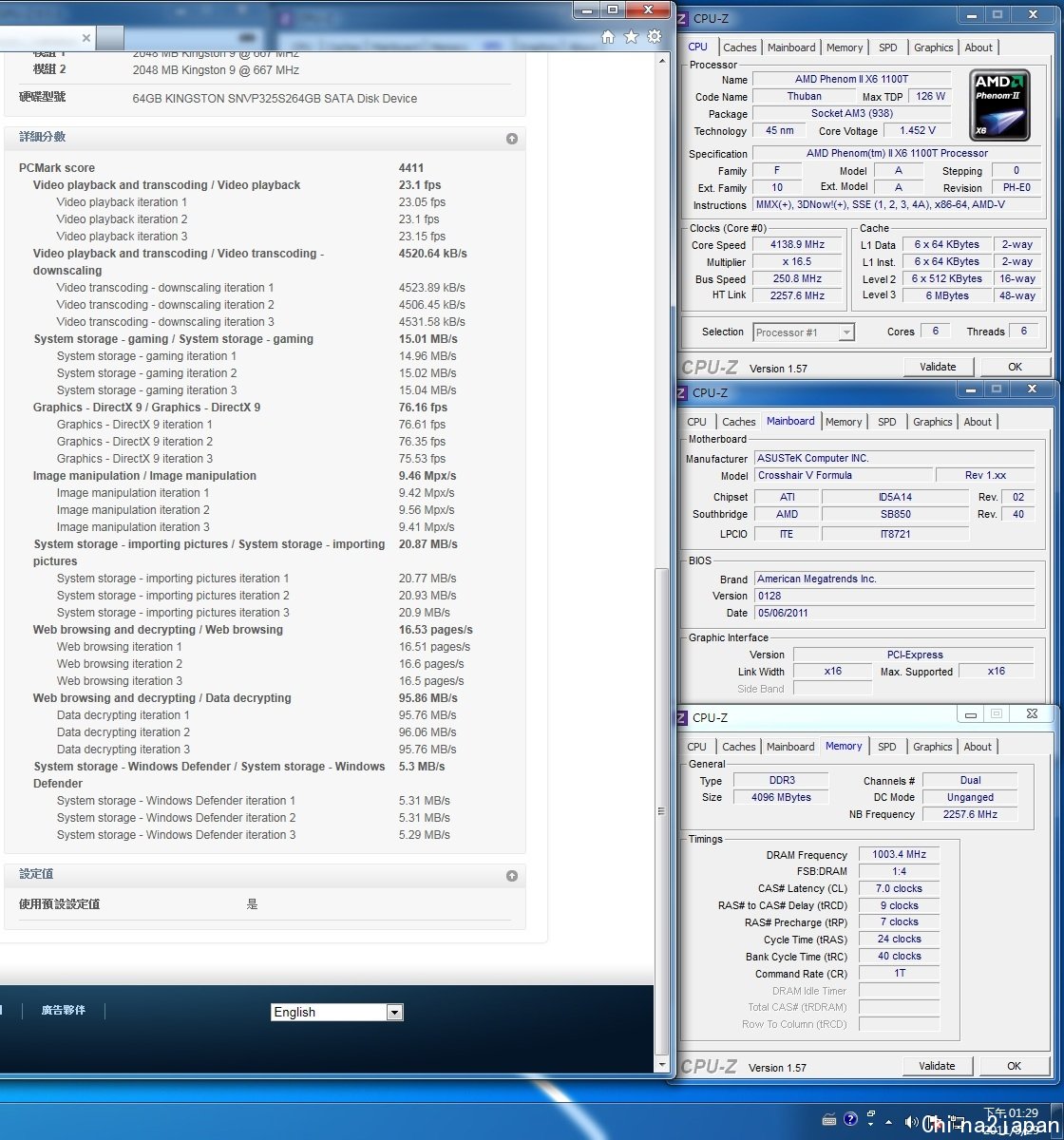Switch to Mainboard tab in top CPU-Z window

click(791, 47)
